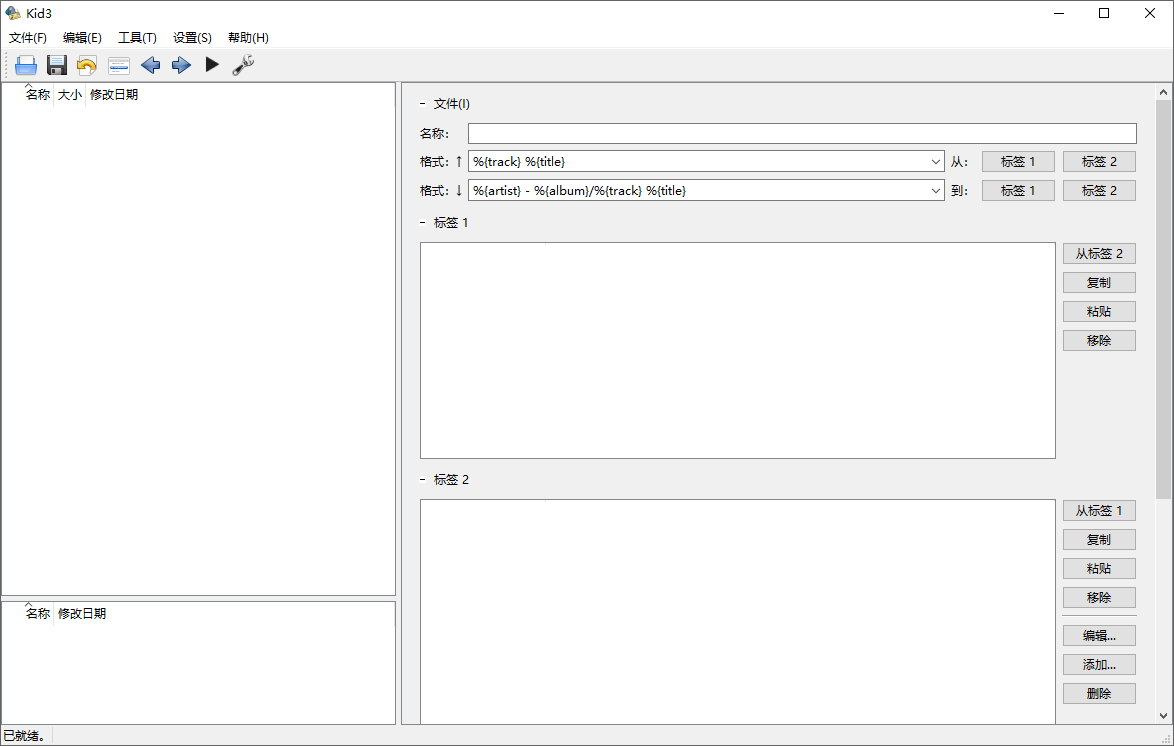Click 移除 in the 标签 1 section
The image size is (1174, 746).
tap(1099, 341)
